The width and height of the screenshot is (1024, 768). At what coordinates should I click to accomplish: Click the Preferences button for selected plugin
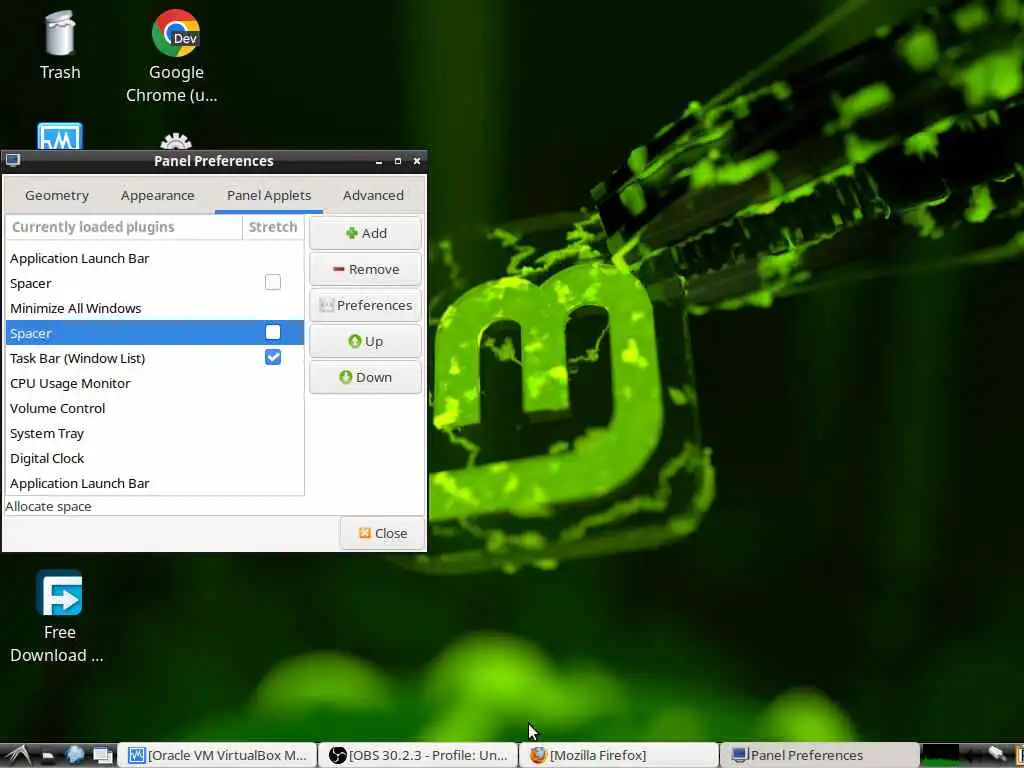(x=365, y=305)
